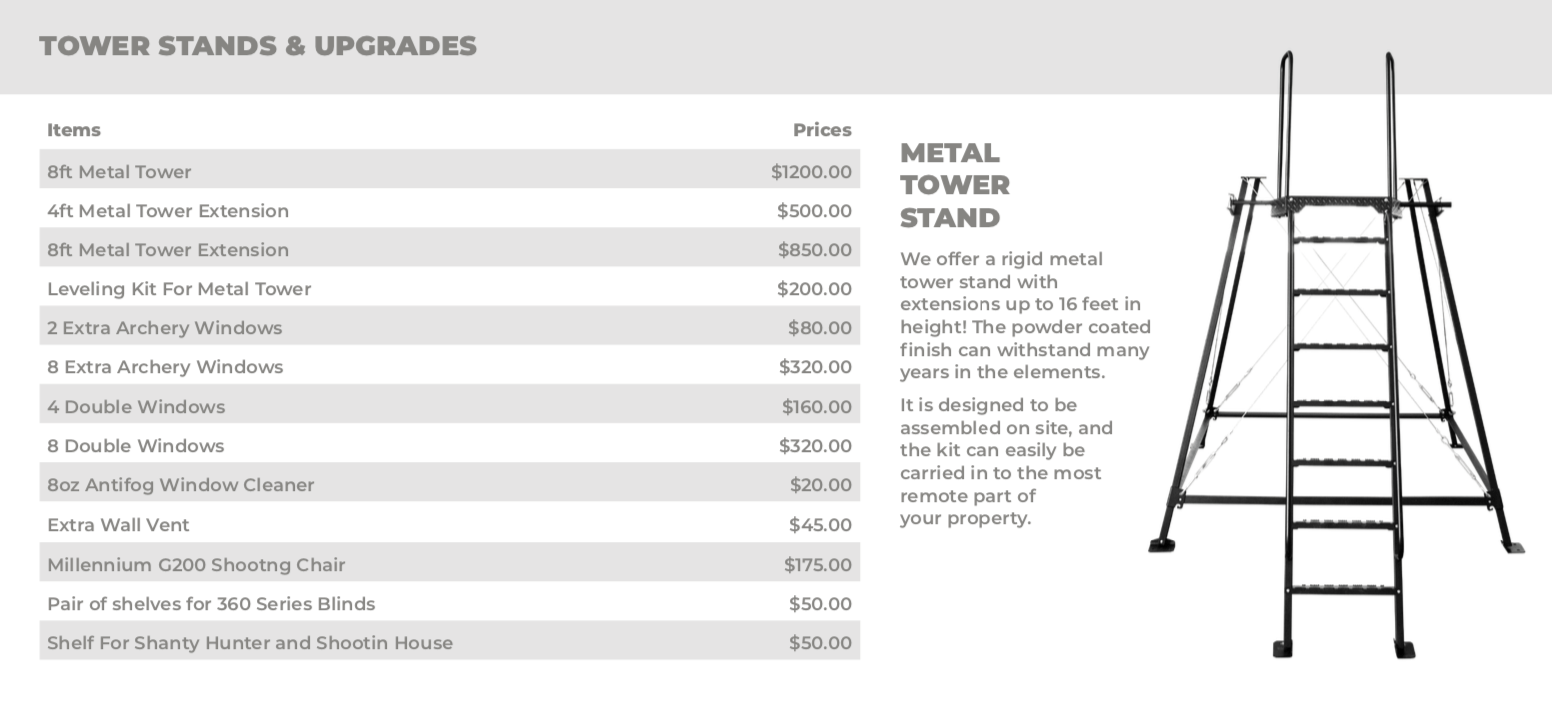Viewport: 1552px width, 710px height.
Task: Click the metal tower stand product image
Action: [1337, 360]
